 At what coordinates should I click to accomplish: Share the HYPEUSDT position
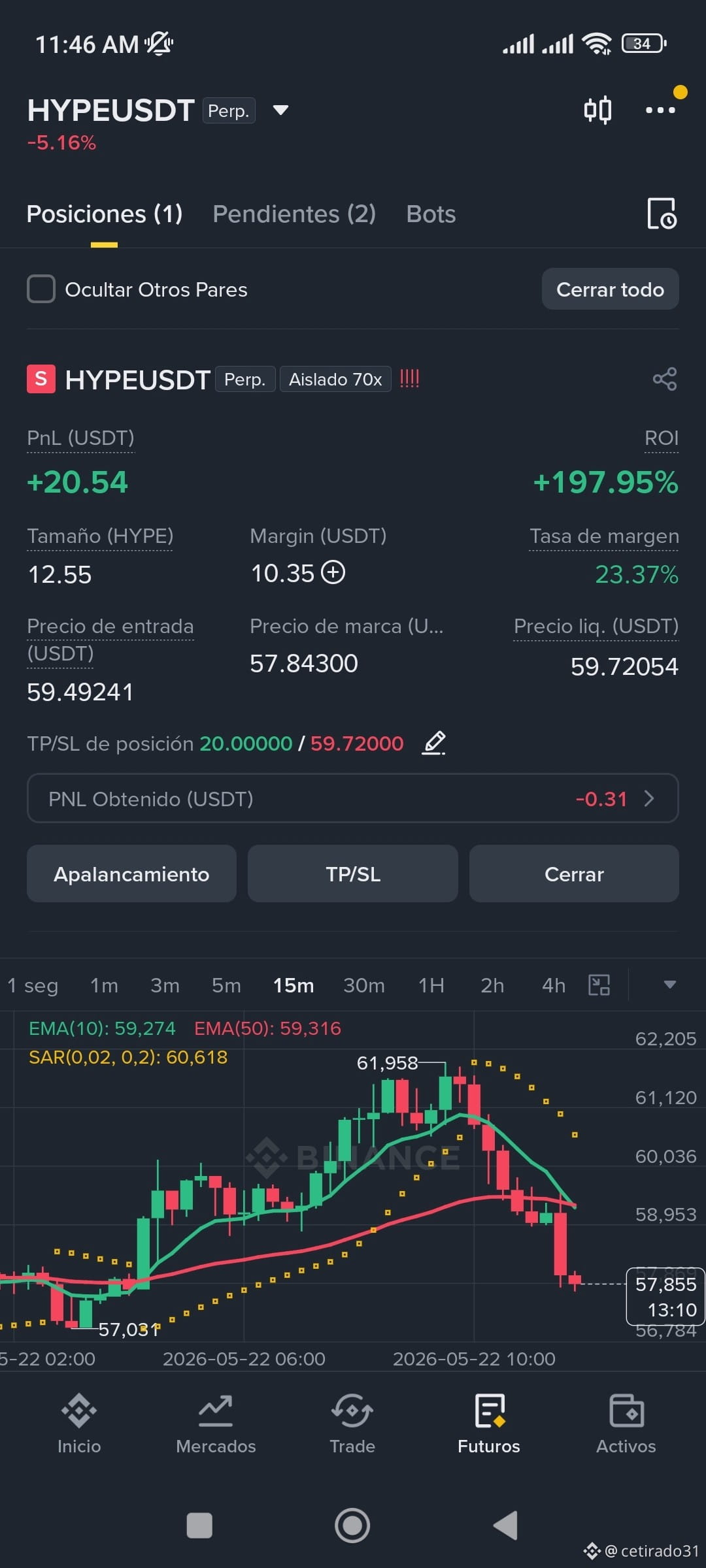665,379
